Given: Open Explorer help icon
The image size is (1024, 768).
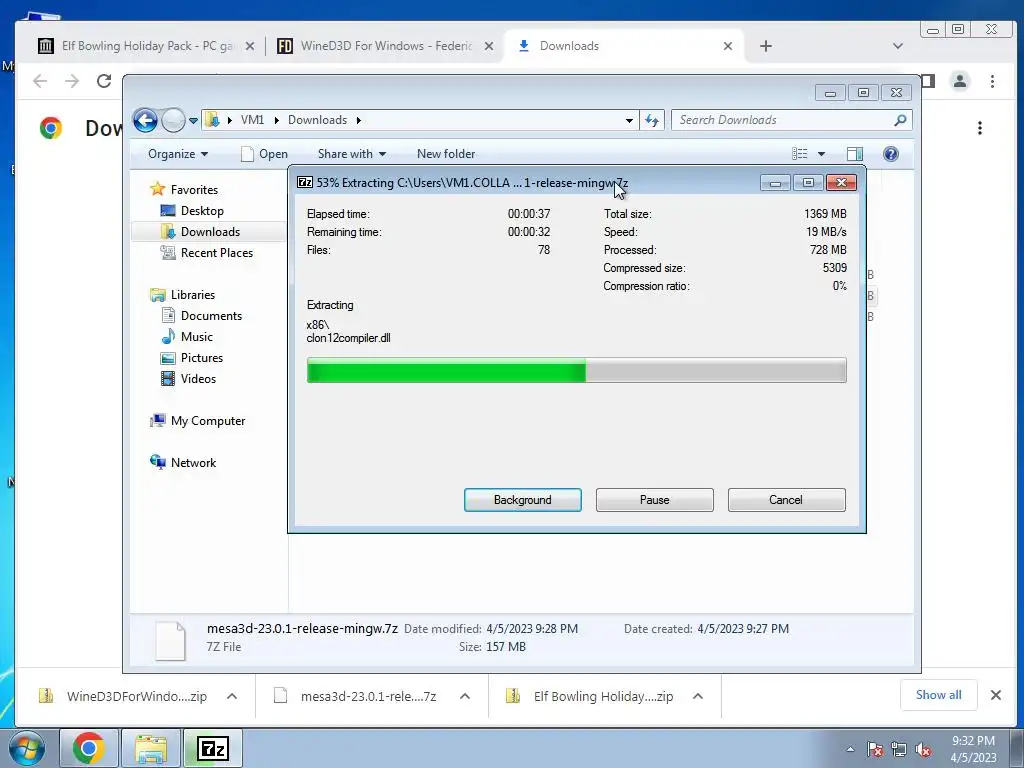Looking at the screenshot, I should click(891, 154).
